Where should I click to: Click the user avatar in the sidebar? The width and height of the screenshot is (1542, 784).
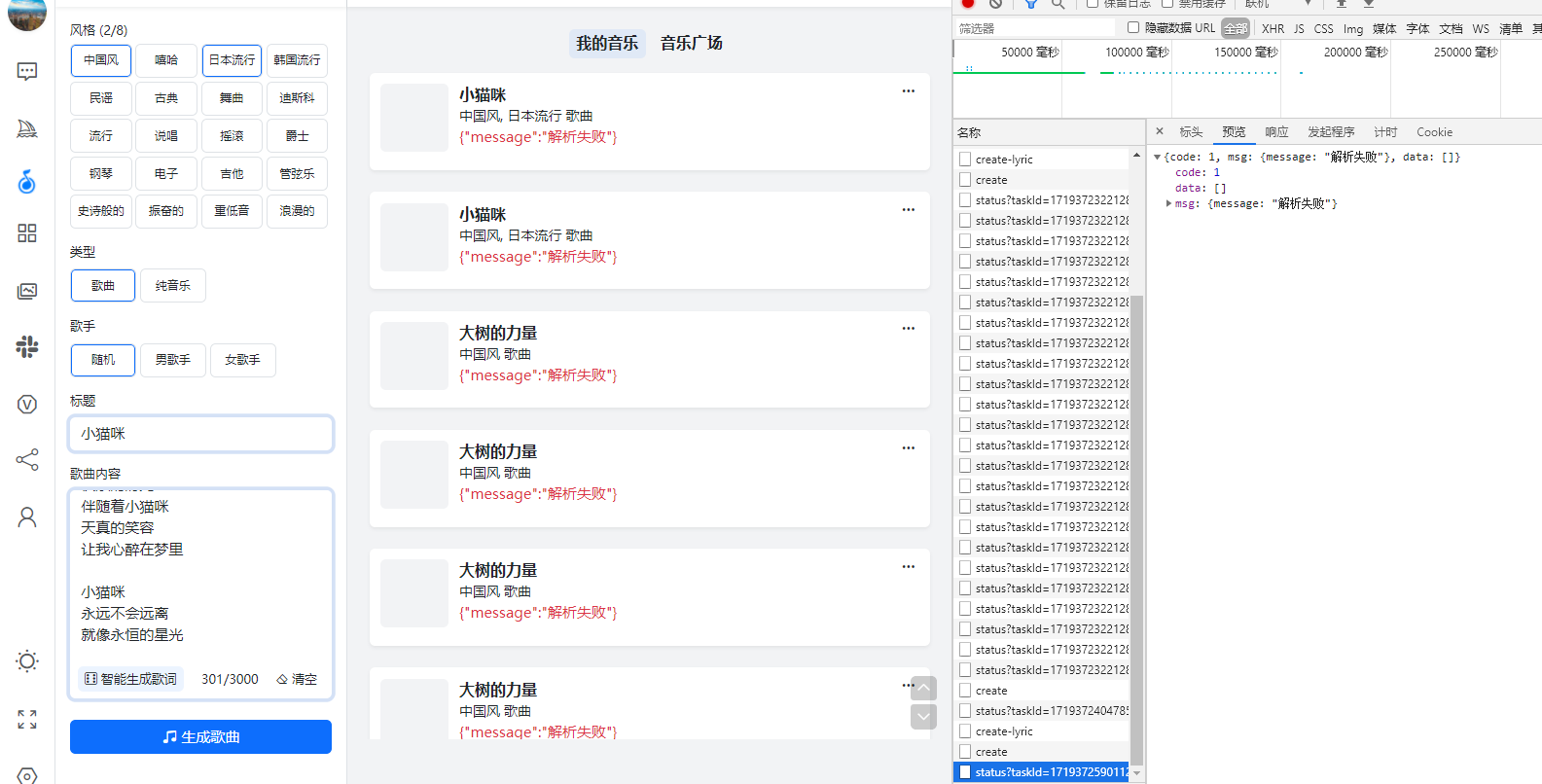[x=27, y=14]
